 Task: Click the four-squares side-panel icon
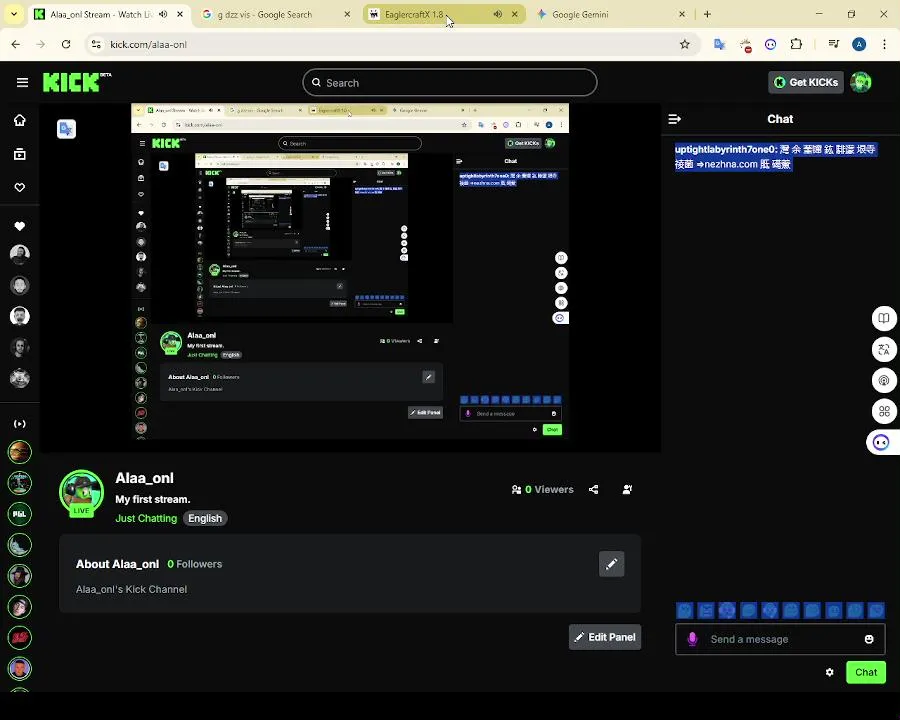pyautogui.click(x=884, y=411)
